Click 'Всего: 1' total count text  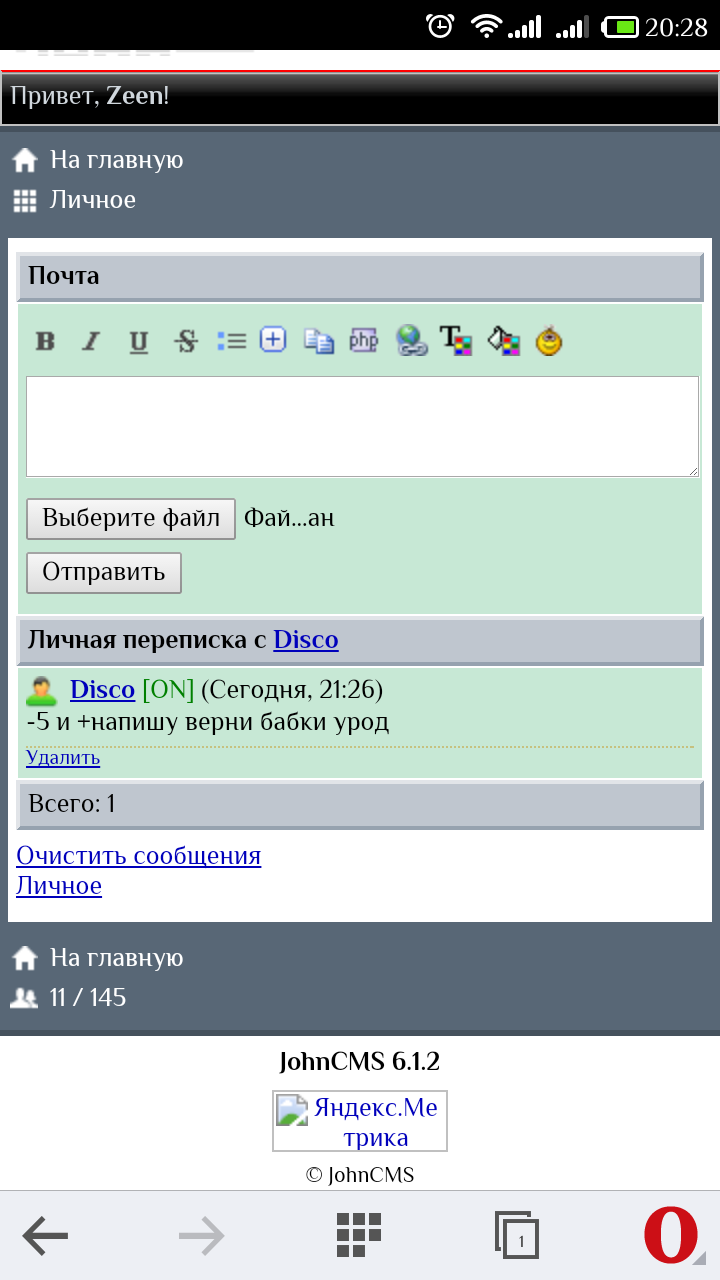click(x=72, y=804)
